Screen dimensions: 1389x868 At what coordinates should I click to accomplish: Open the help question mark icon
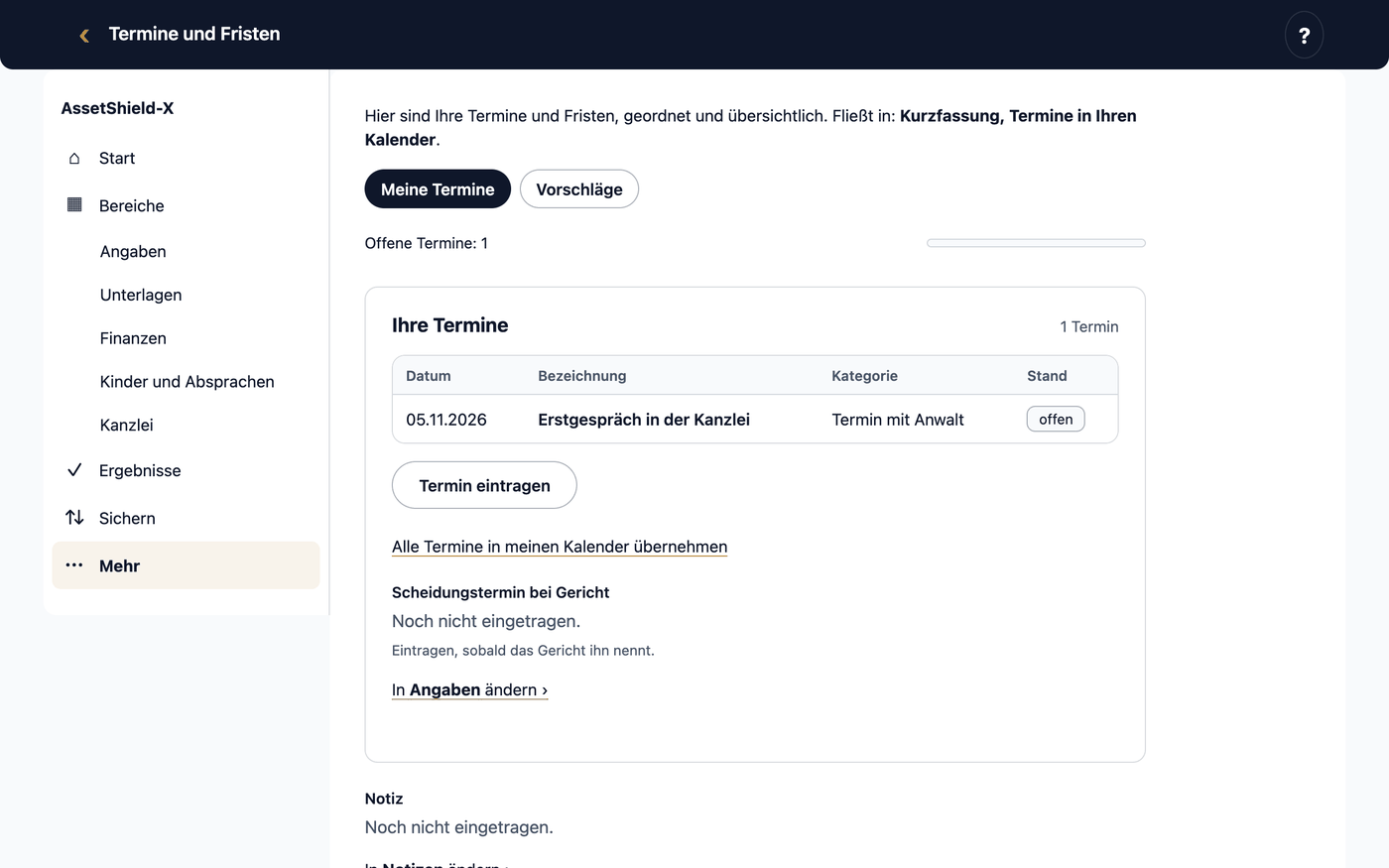click(1304, 35)
